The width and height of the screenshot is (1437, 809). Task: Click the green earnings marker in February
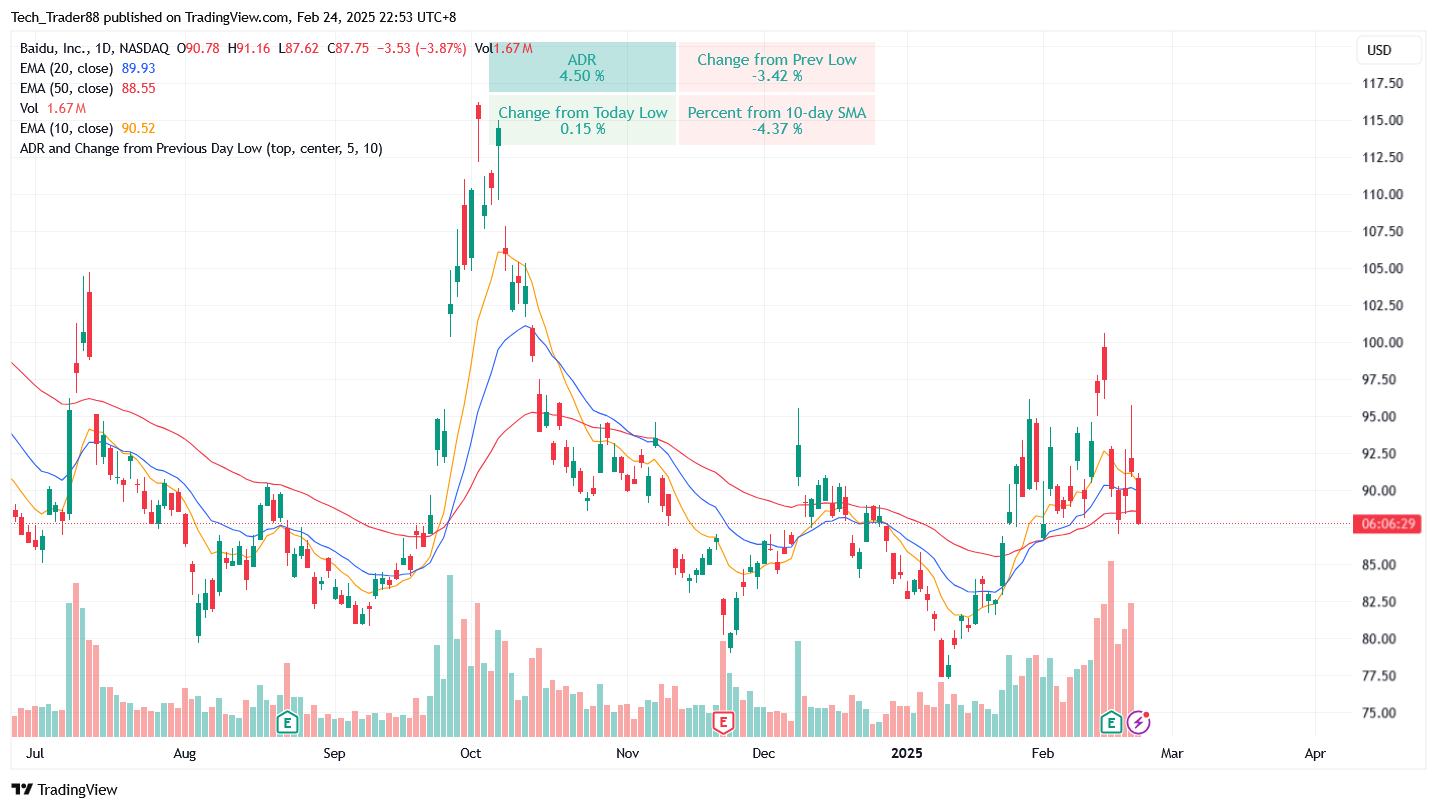[x=1110, y=721]
